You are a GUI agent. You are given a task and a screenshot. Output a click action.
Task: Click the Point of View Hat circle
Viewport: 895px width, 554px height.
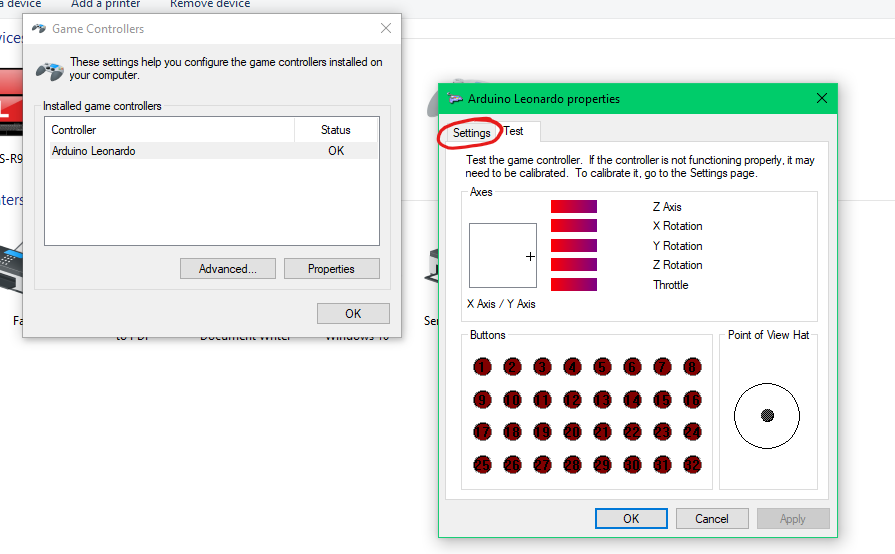click(767, 416)
